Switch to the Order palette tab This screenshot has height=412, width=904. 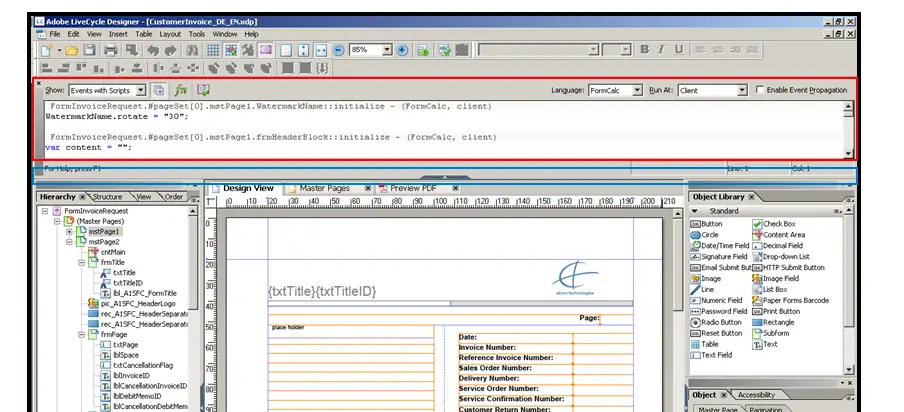[x=174, y=196]
